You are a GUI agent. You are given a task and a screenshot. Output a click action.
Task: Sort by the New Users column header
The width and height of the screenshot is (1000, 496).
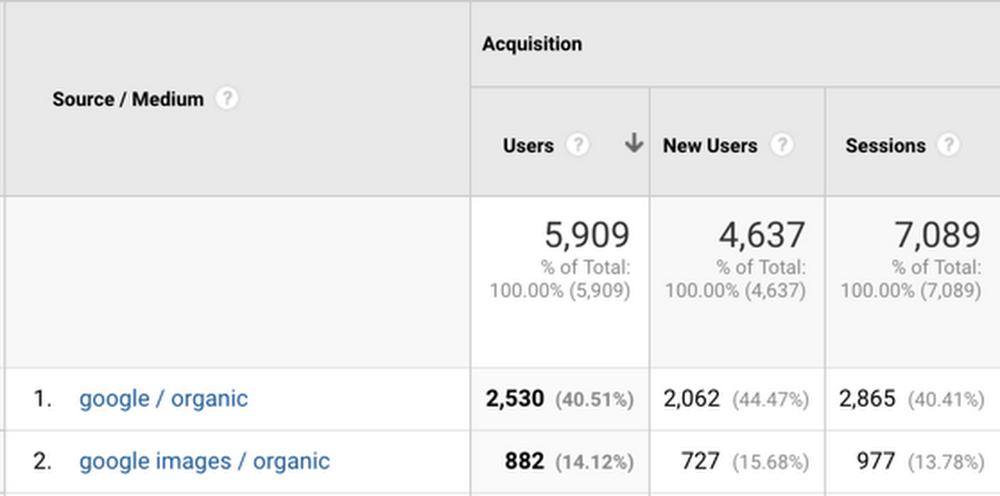(x=710, y=145)
